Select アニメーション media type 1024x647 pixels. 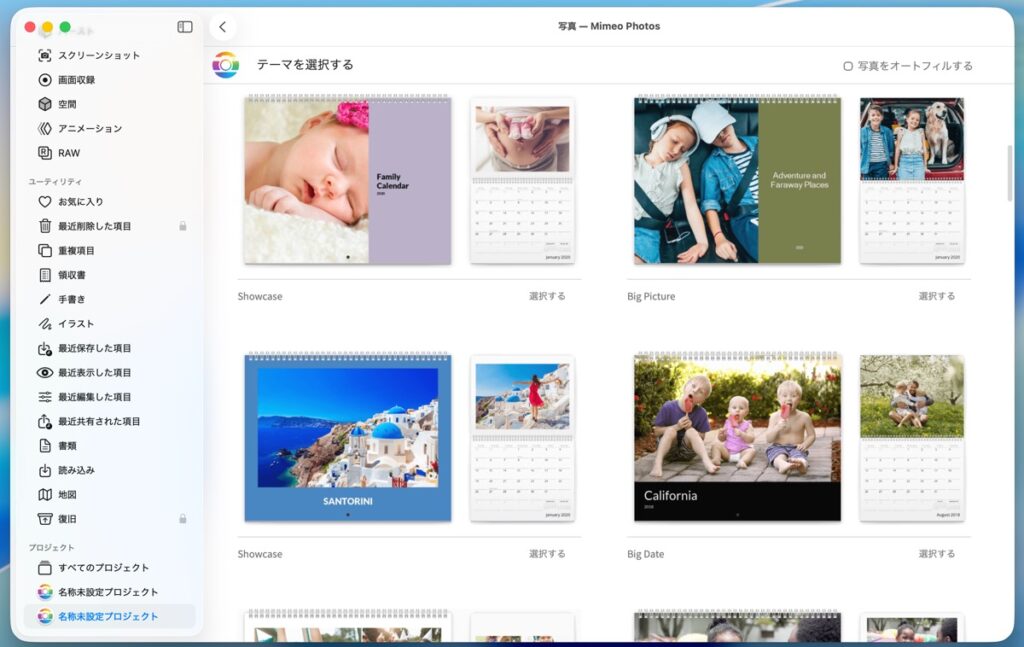tap(89, 129)
